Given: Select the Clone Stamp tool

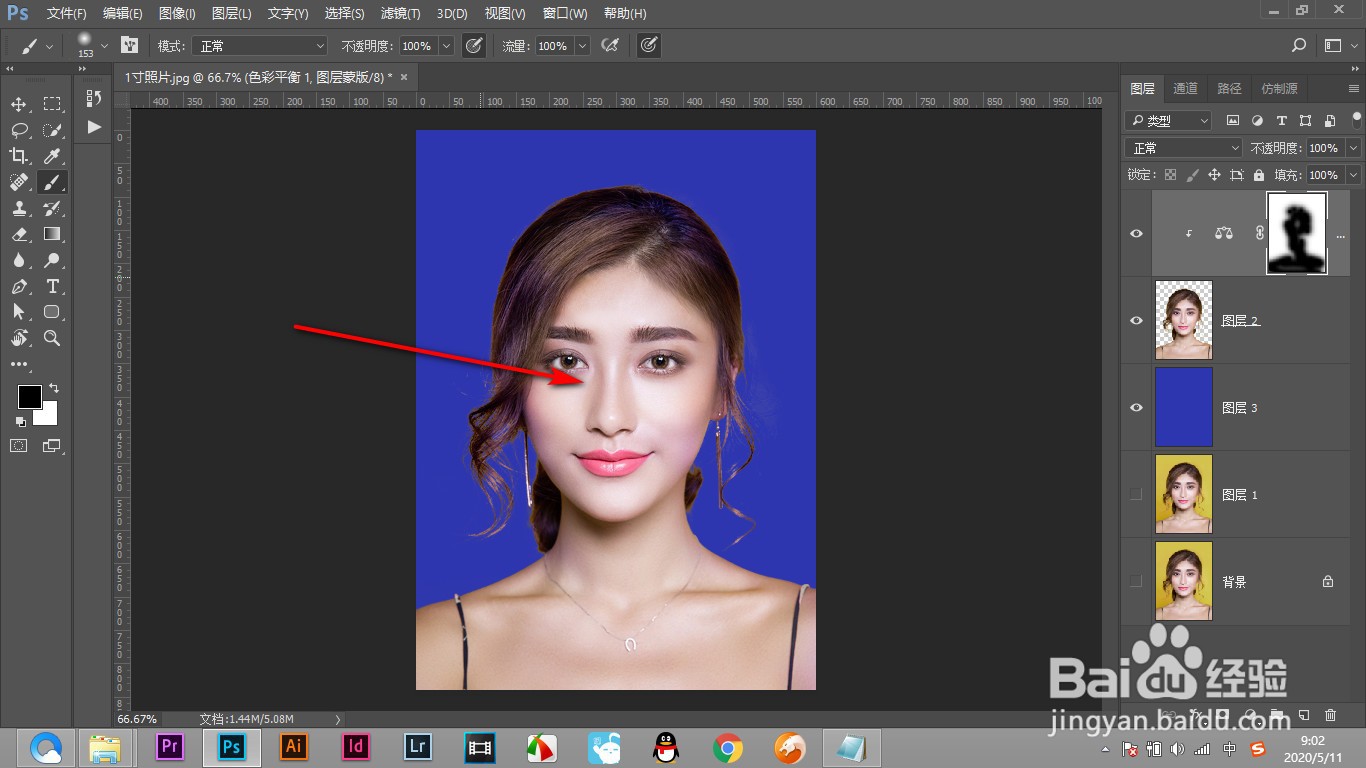Looking at the screenshot, I should tap(19, 208).
